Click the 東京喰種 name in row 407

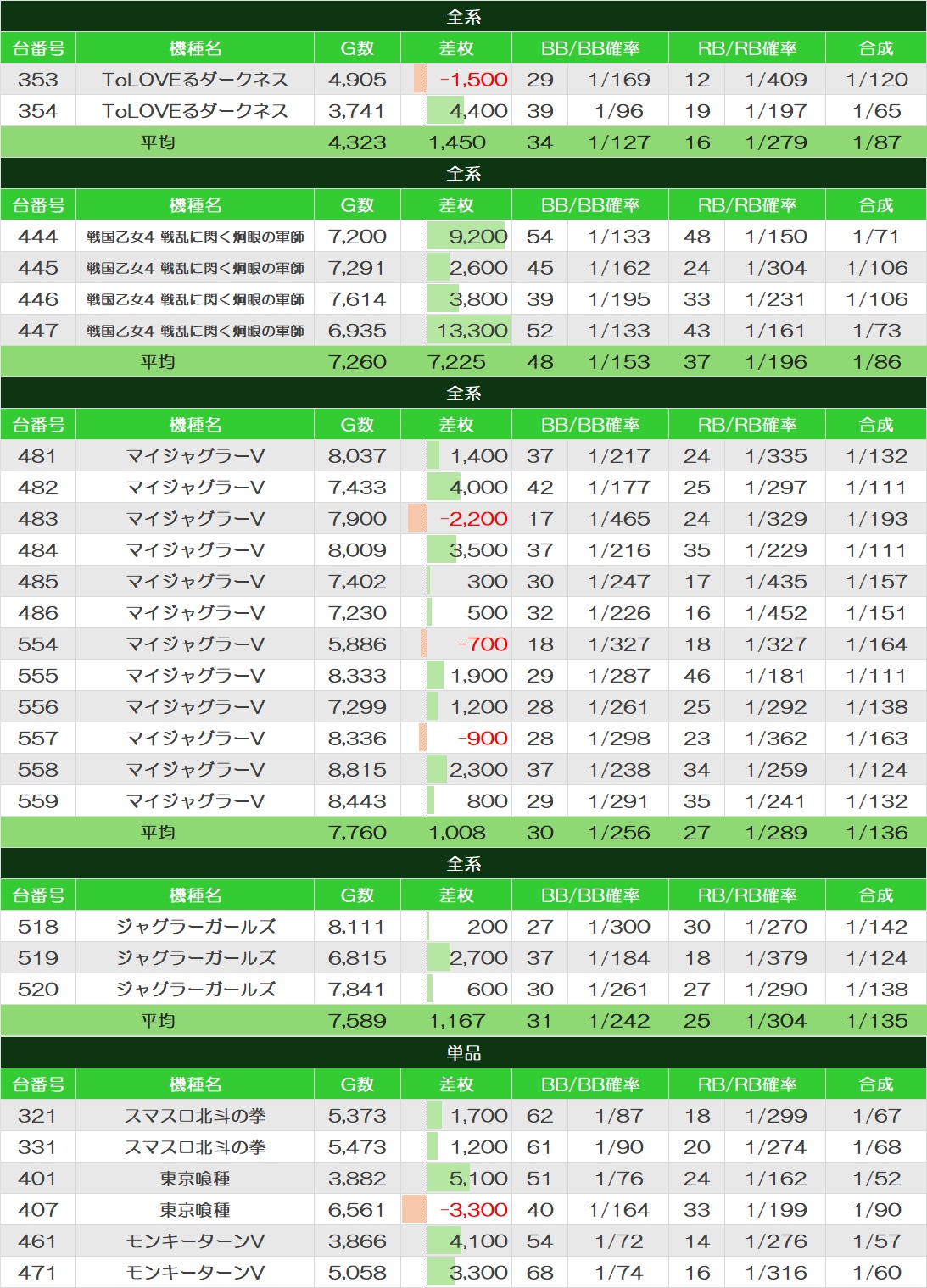click(195, 1210)
